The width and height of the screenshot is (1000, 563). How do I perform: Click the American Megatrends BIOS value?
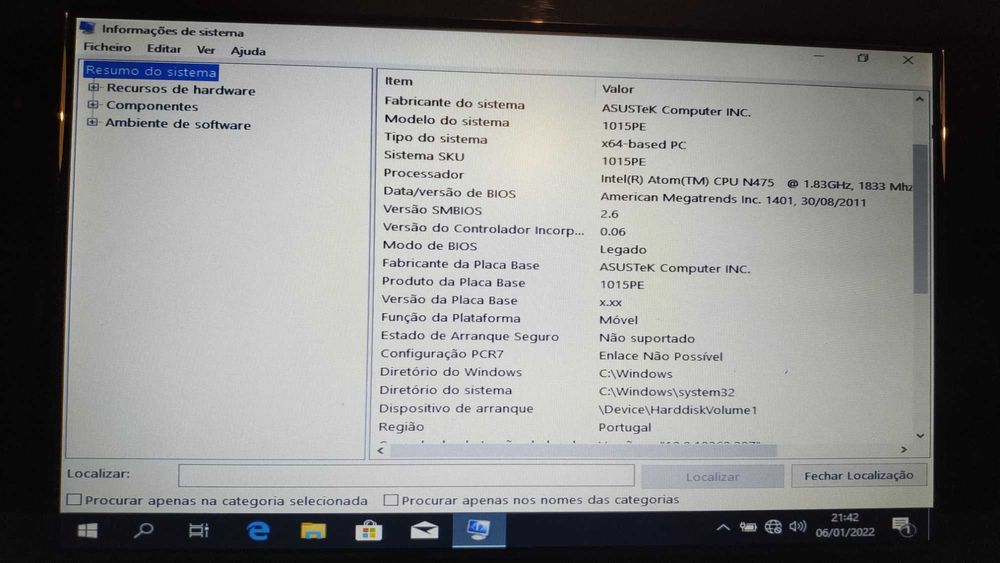tap(733, 200)
